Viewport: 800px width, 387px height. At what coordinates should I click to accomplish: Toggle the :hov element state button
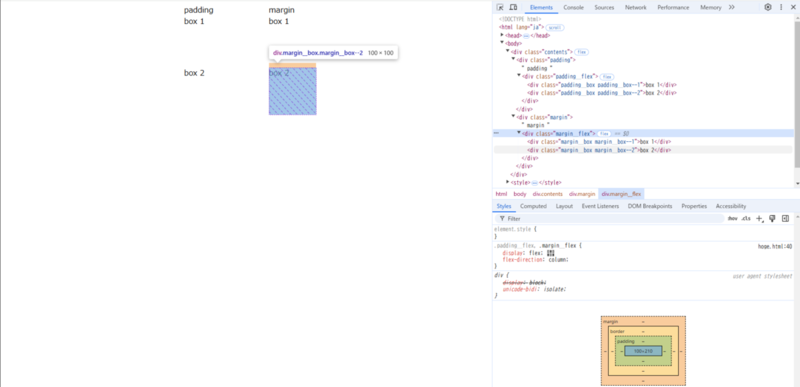coord(733,218)
